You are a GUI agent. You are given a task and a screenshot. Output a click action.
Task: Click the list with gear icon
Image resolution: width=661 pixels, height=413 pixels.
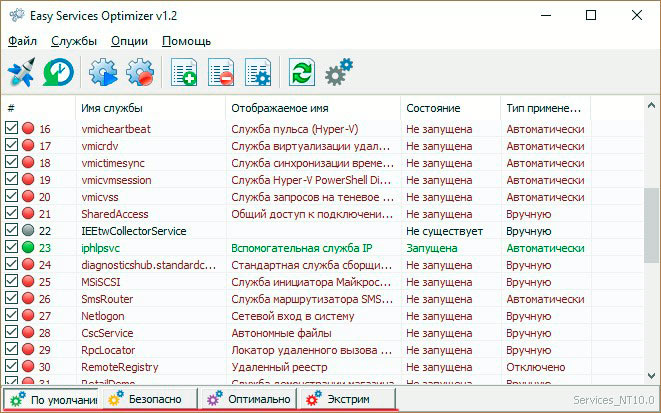[257, 73]
